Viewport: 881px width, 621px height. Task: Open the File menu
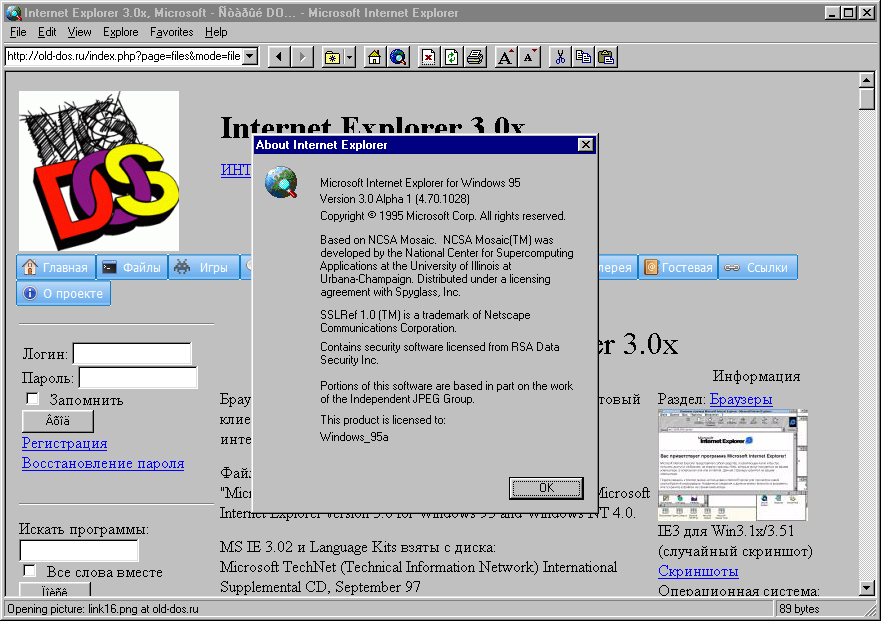click(18, 32)
